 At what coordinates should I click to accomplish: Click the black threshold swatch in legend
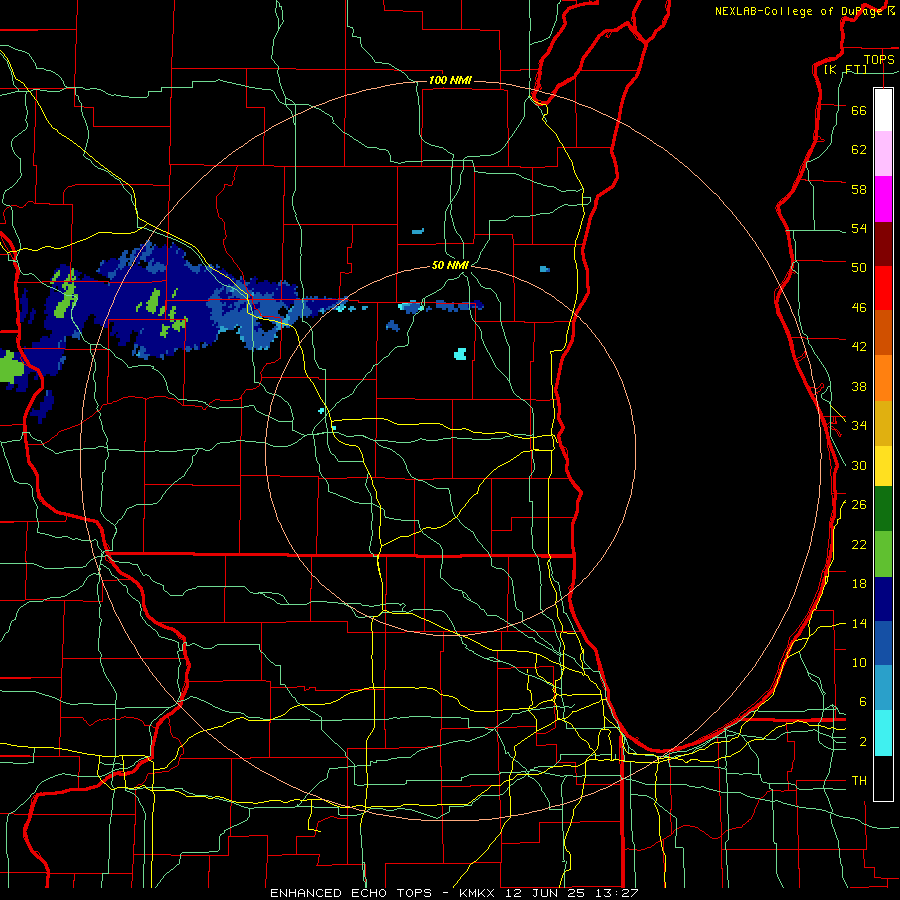click(883, 778)
